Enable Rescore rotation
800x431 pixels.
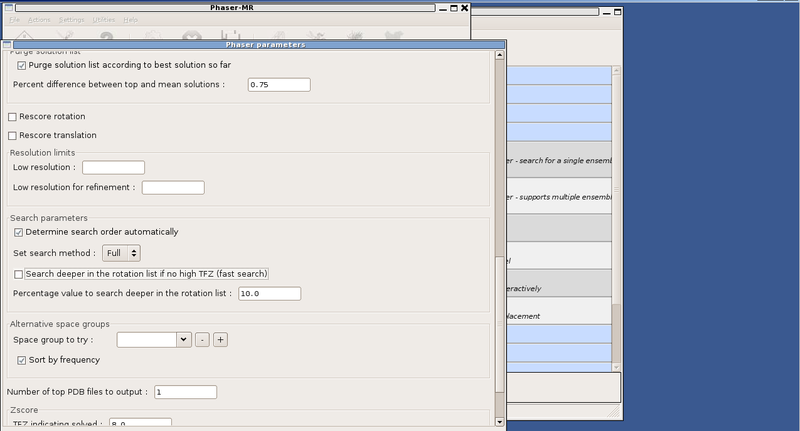13,117
